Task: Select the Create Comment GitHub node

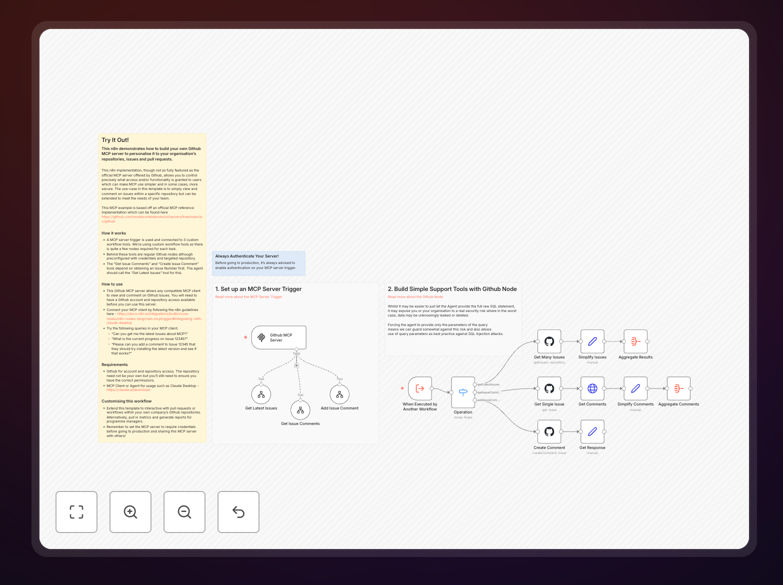Action: coord(549,432)
